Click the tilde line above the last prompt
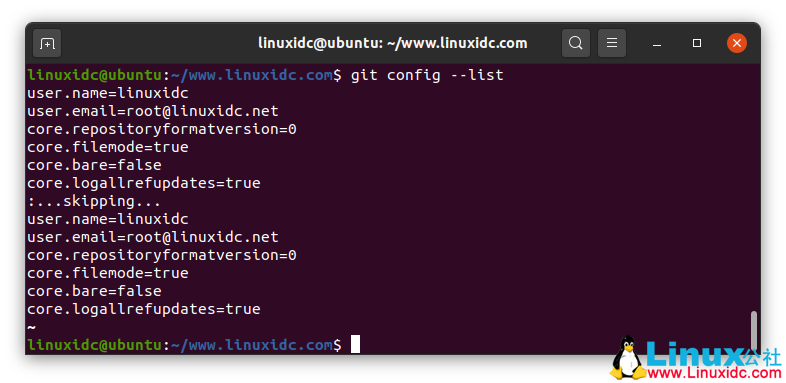 31,327
